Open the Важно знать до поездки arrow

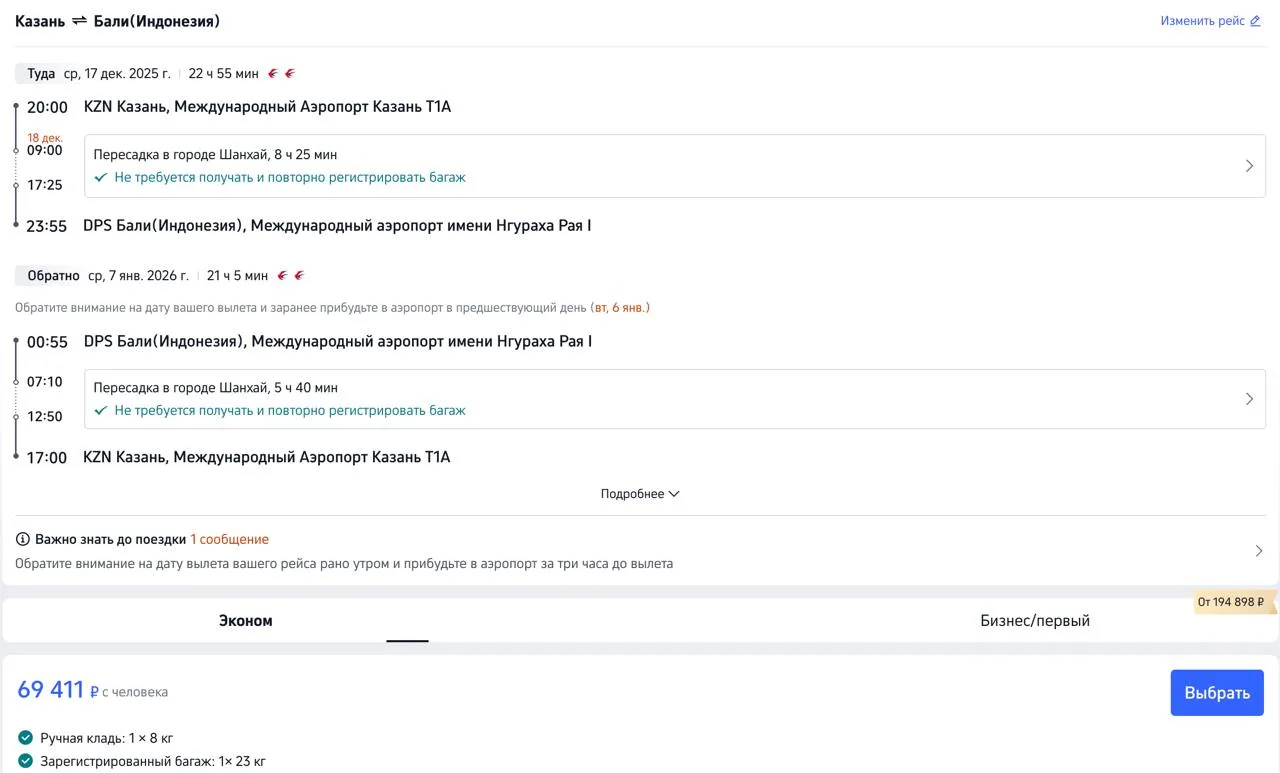(1258, 551)
